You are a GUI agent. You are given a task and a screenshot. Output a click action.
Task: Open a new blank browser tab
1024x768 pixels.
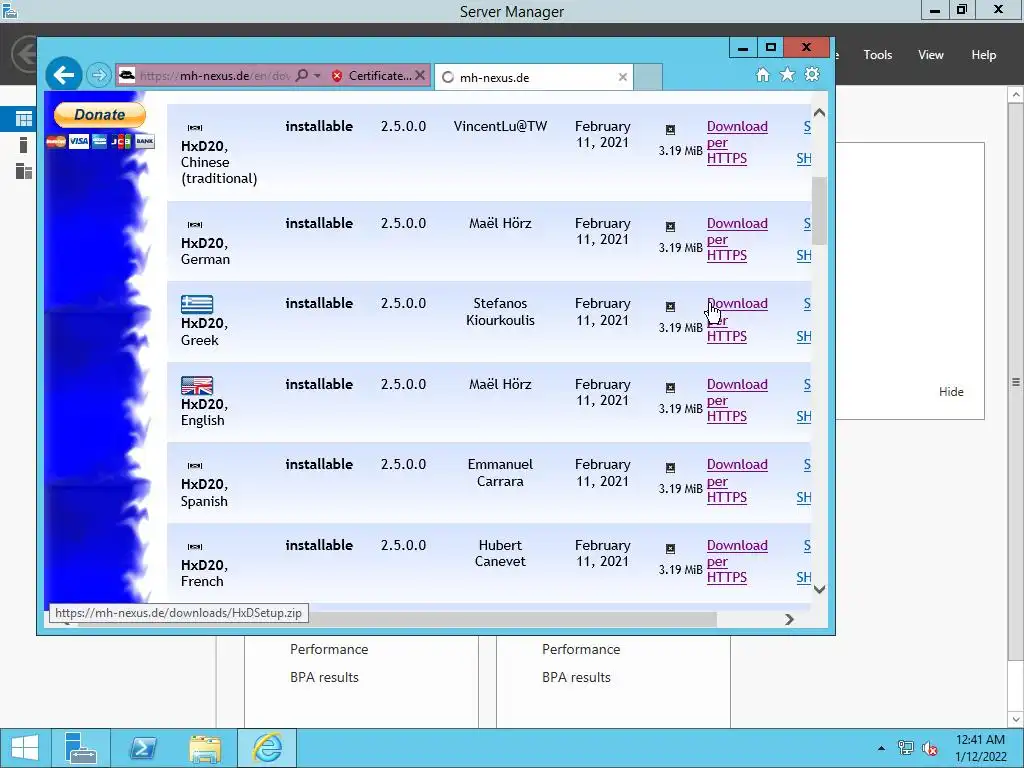[648, 77]
